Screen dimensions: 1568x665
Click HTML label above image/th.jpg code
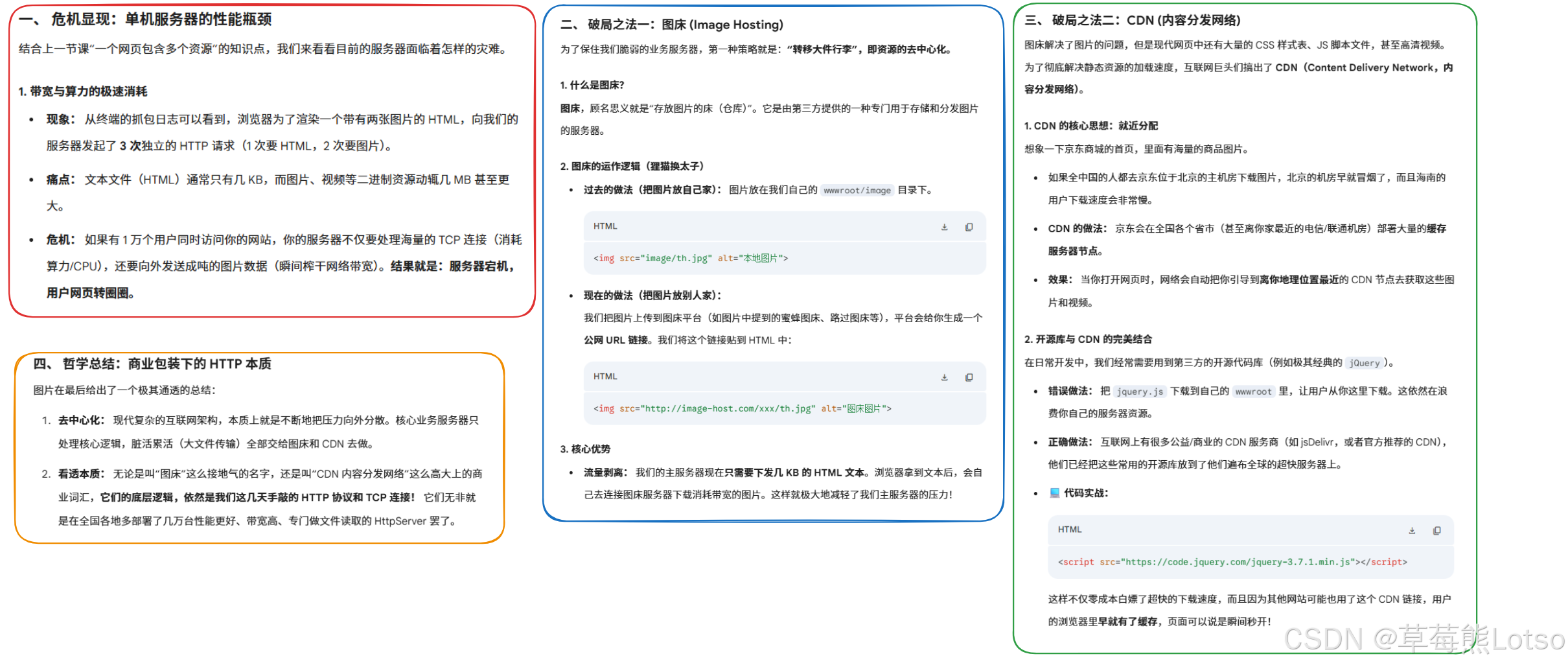point(605,226)
